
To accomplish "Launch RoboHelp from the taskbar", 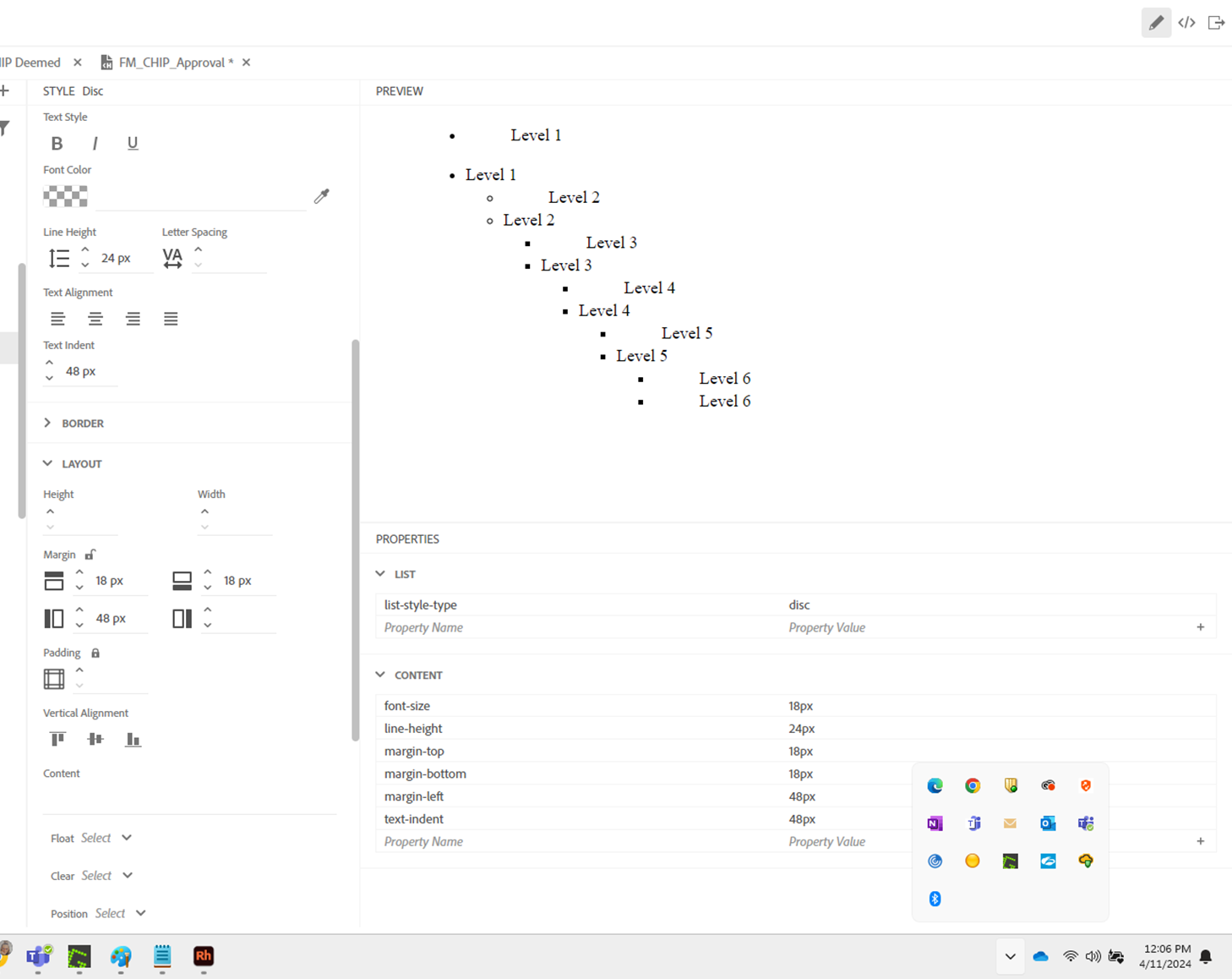I will coord(203,956).
